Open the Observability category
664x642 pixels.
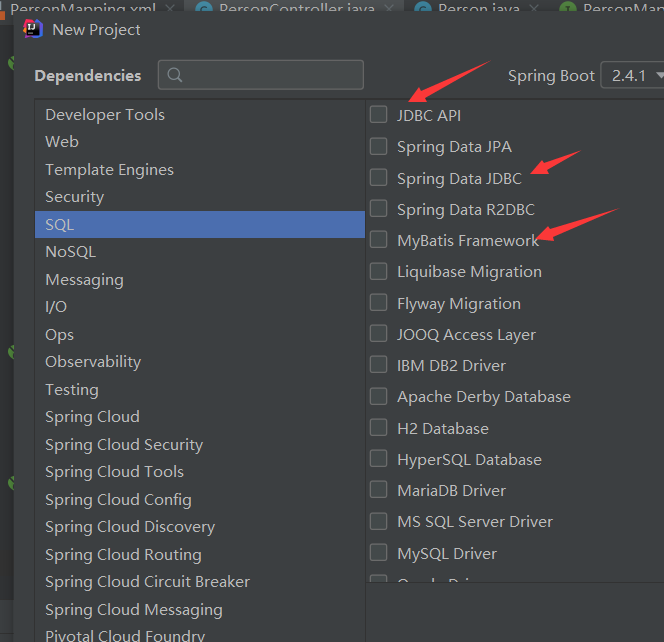click(199, 362)
